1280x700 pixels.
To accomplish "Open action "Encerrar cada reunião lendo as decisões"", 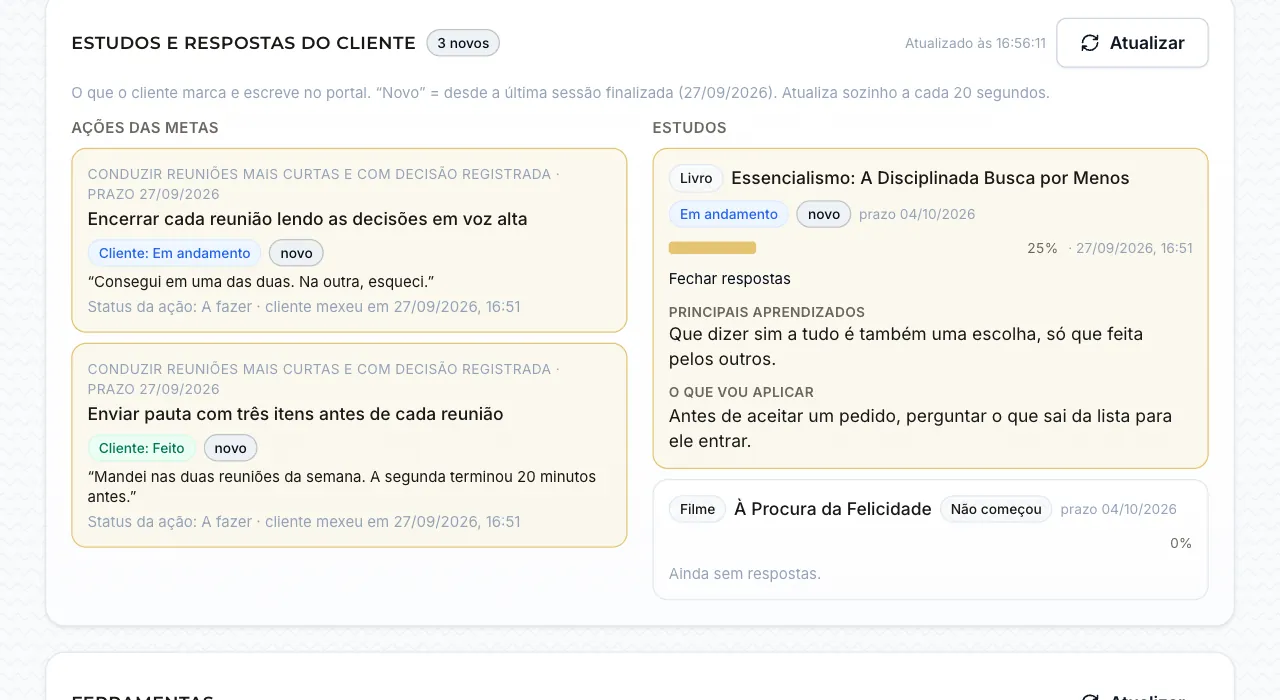I will point(307,219).
